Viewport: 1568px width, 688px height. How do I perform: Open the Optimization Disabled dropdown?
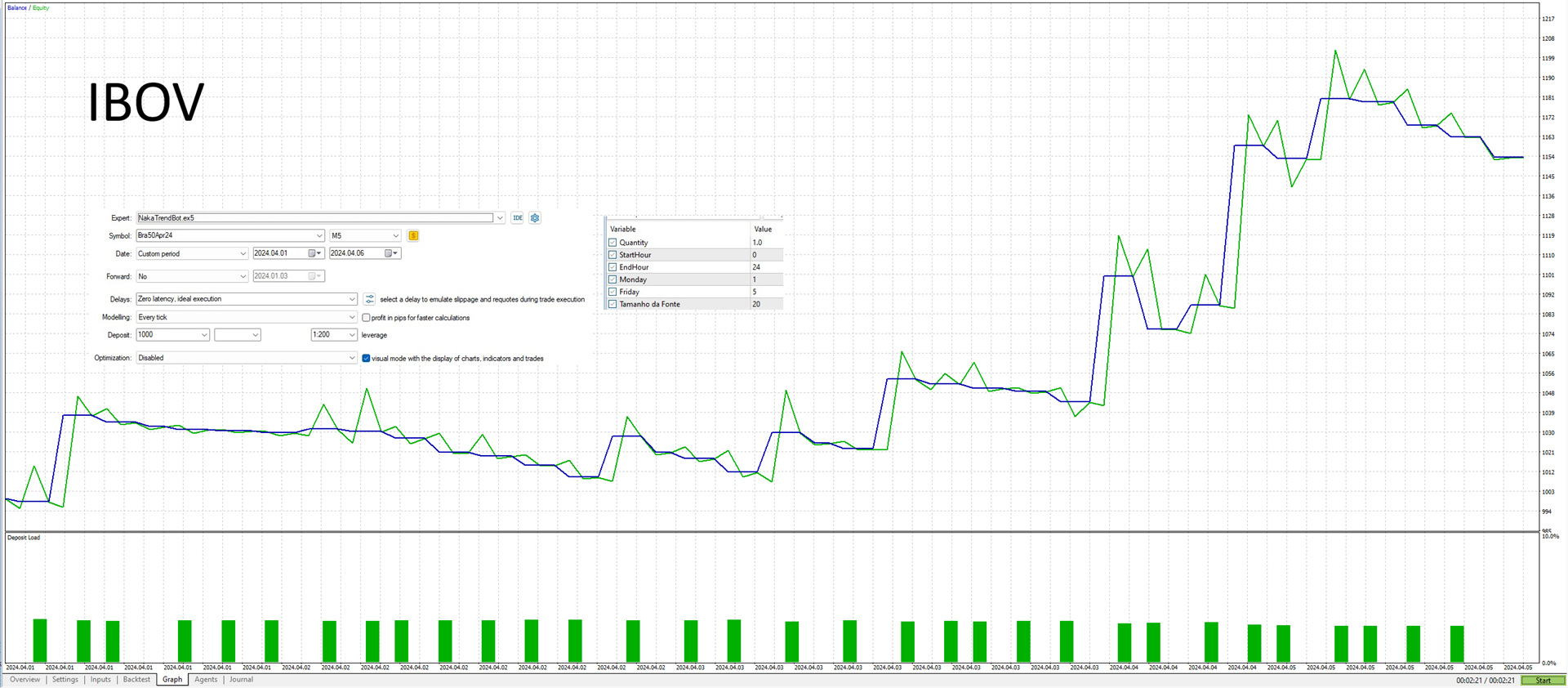[x=247, y=358]
